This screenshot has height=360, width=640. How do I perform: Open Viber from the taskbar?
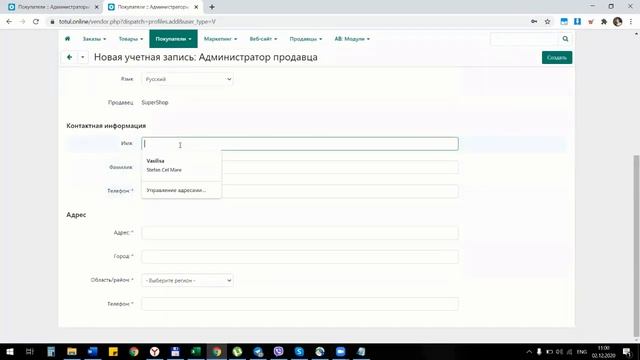pos(278,351)
